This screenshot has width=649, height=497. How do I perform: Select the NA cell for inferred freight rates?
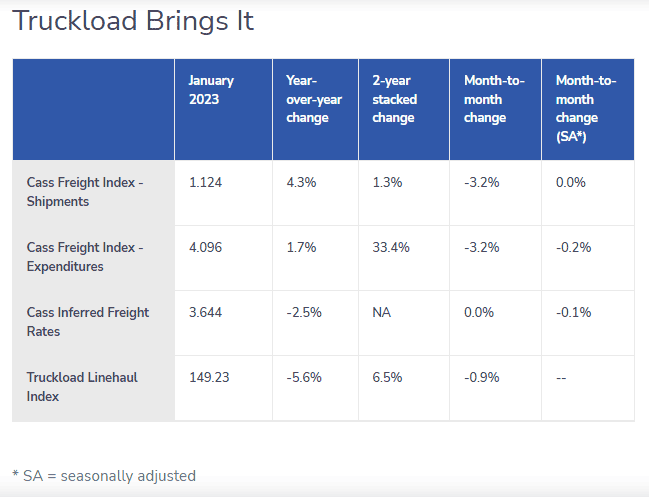(x=381, y=312)
